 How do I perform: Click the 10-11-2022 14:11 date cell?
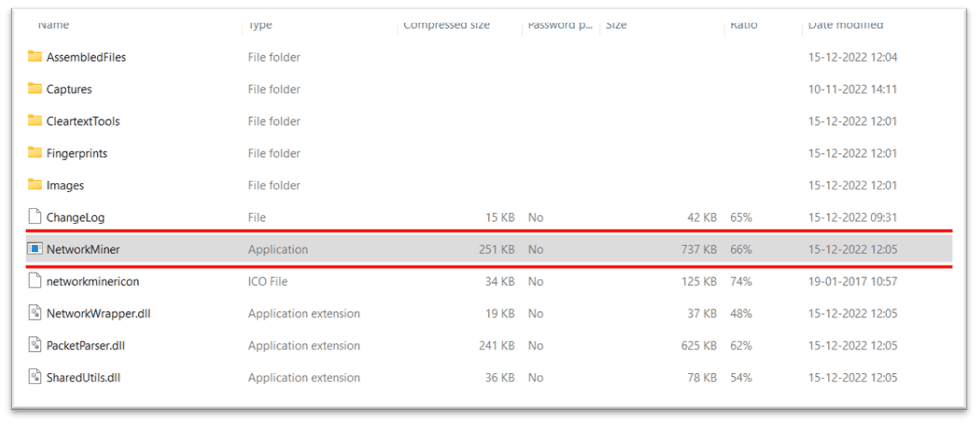point(853,89)
